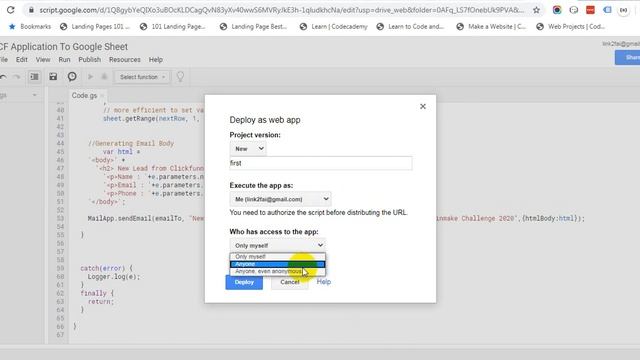This screenshot has height=360, width=640.
Task: Open current project's triggers clock icon
Action: pos(72,77)
